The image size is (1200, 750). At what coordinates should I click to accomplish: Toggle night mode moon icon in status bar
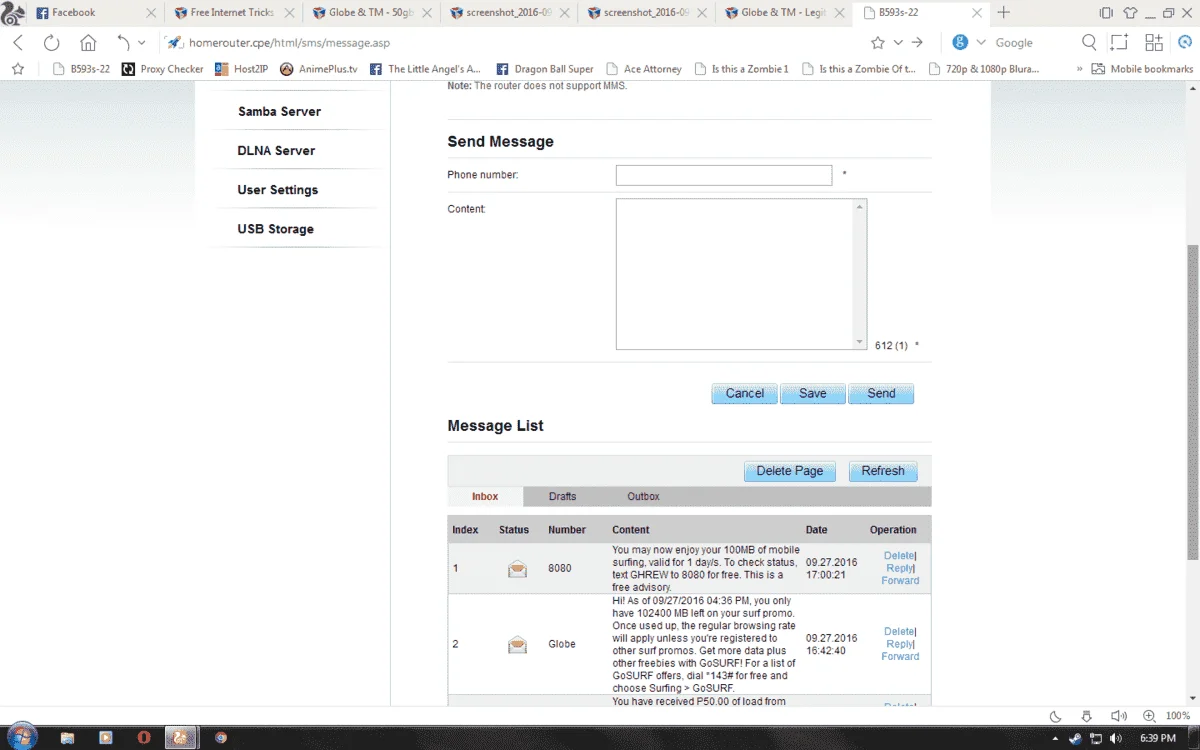[1055, 715]
